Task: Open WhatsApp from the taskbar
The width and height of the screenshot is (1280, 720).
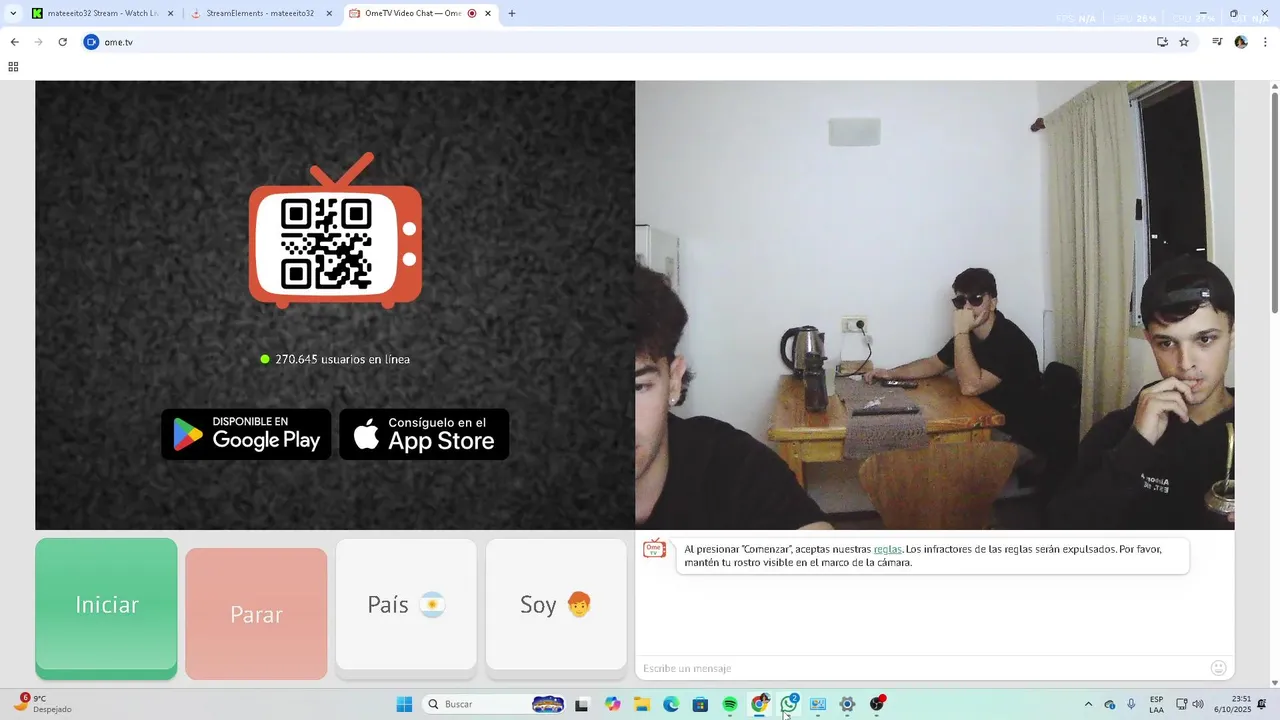Action: (x=789, y=705)
